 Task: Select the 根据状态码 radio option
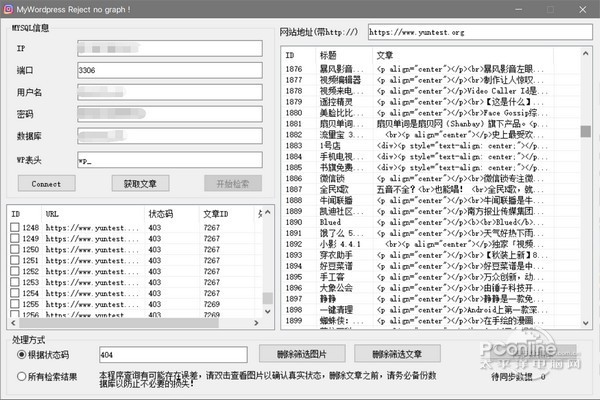click(x=22, y=355)
